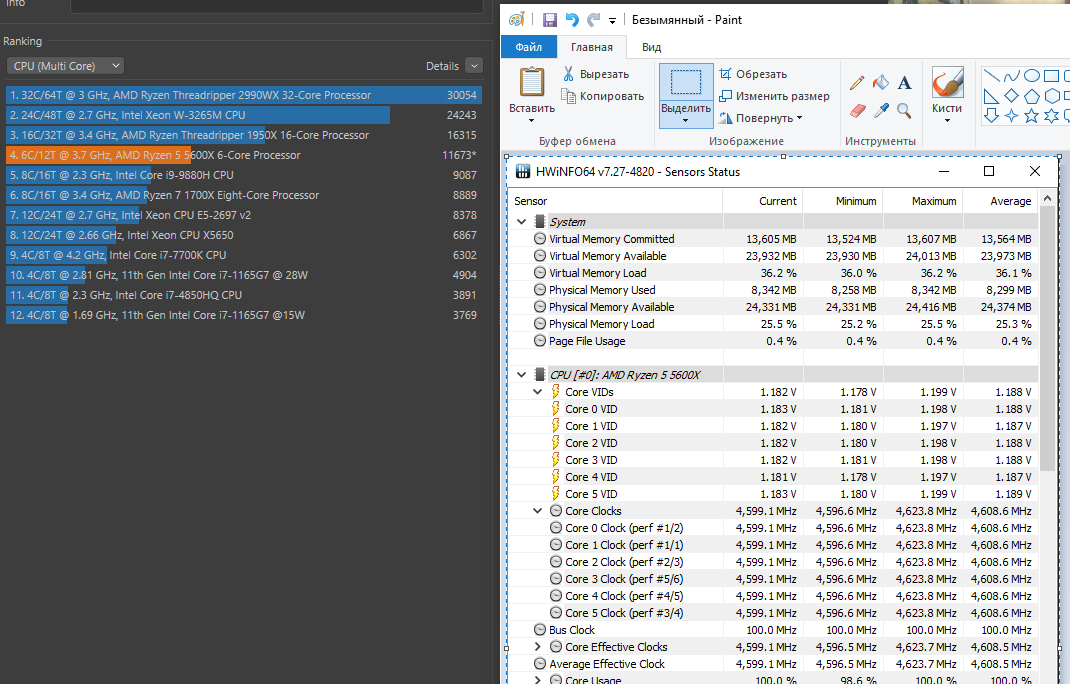
Task: Select the Magnifier tool
Action: tap(904, 110)
